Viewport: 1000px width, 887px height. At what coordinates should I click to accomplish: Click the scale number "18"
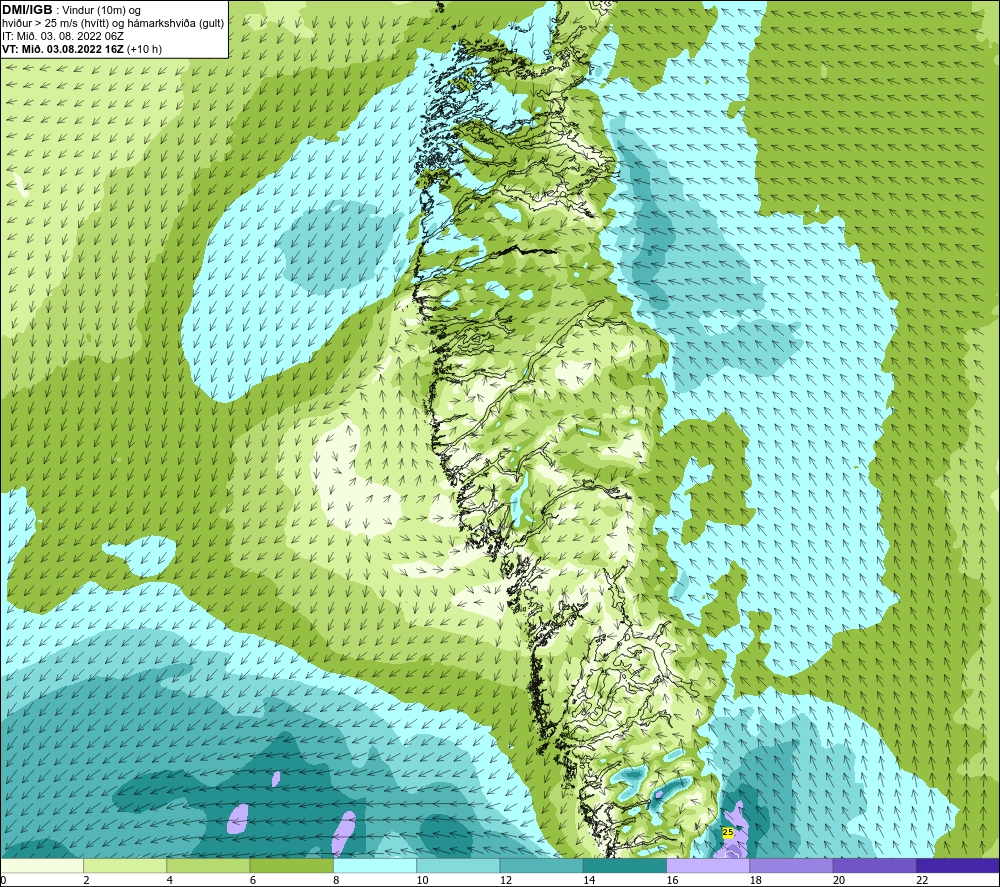756,880
